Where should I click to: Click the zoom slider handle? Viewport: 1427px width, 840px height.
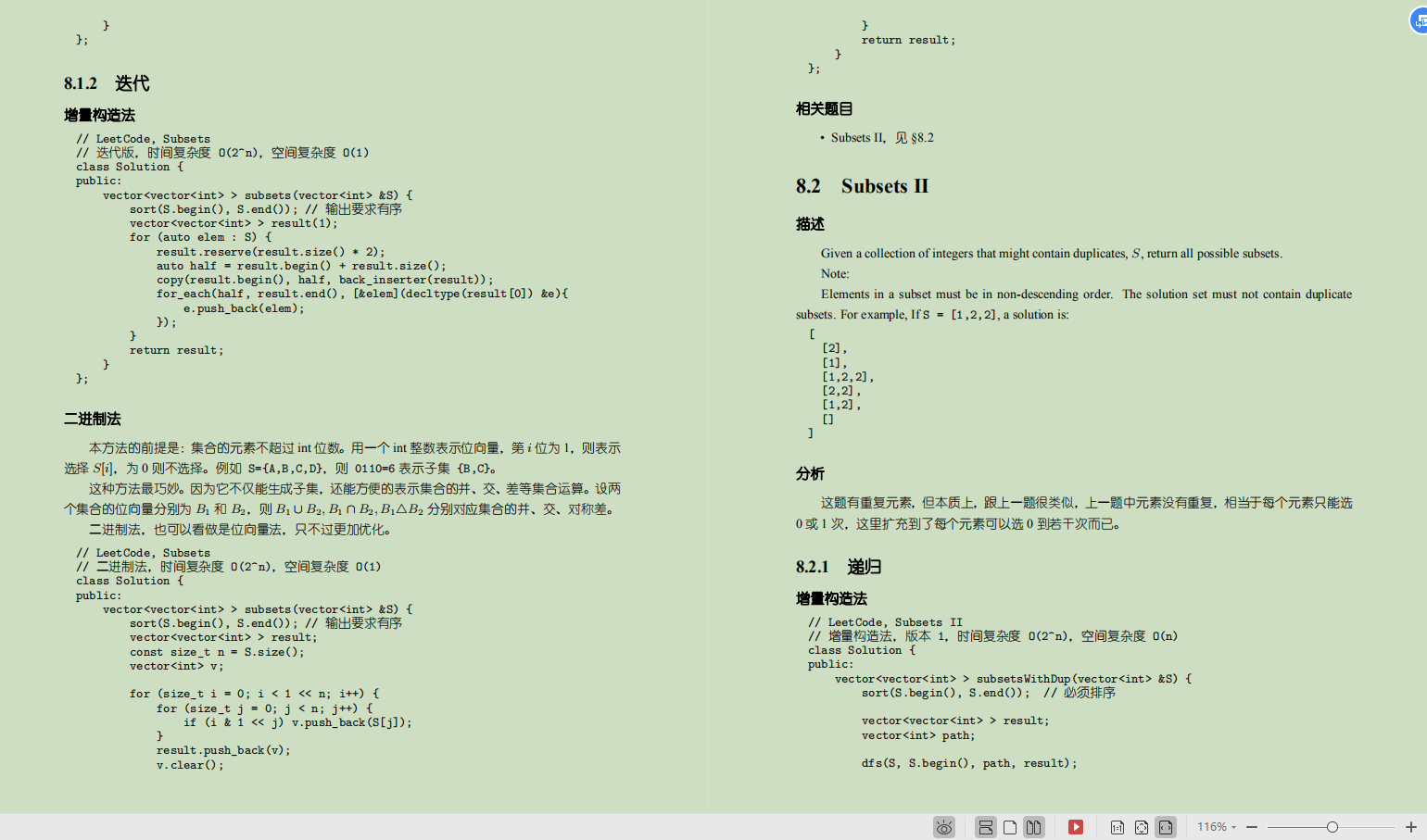pyautogui.click(x=1332, y=827)
